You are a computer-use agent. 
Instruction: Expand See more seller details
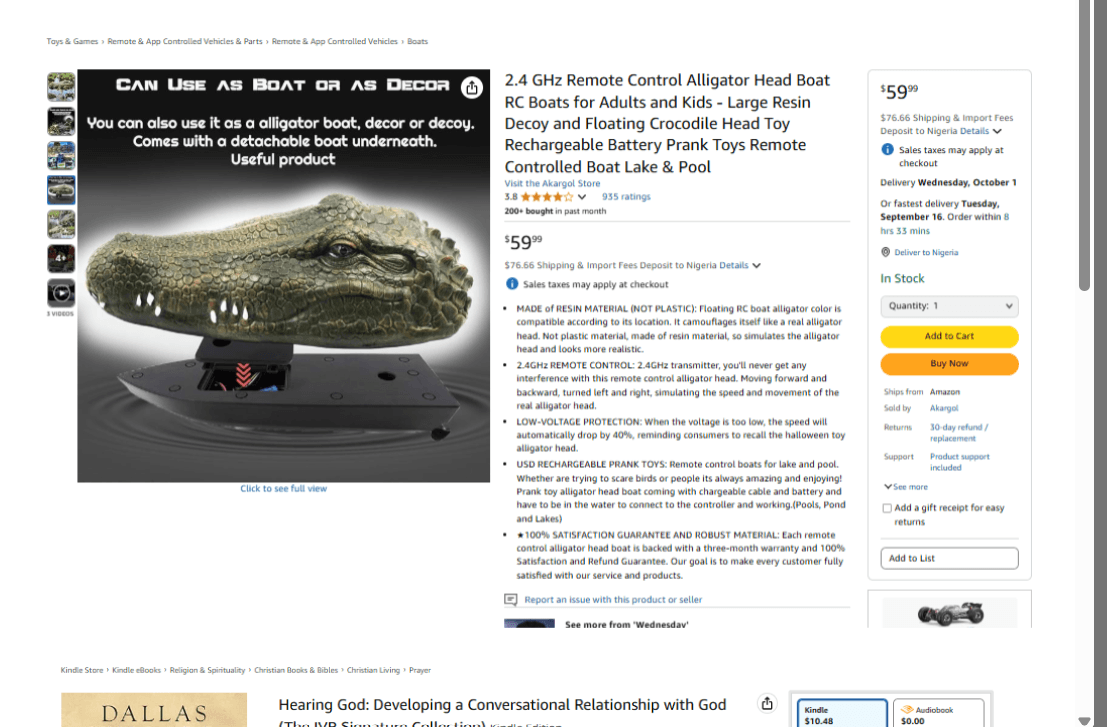pos(906,487)
